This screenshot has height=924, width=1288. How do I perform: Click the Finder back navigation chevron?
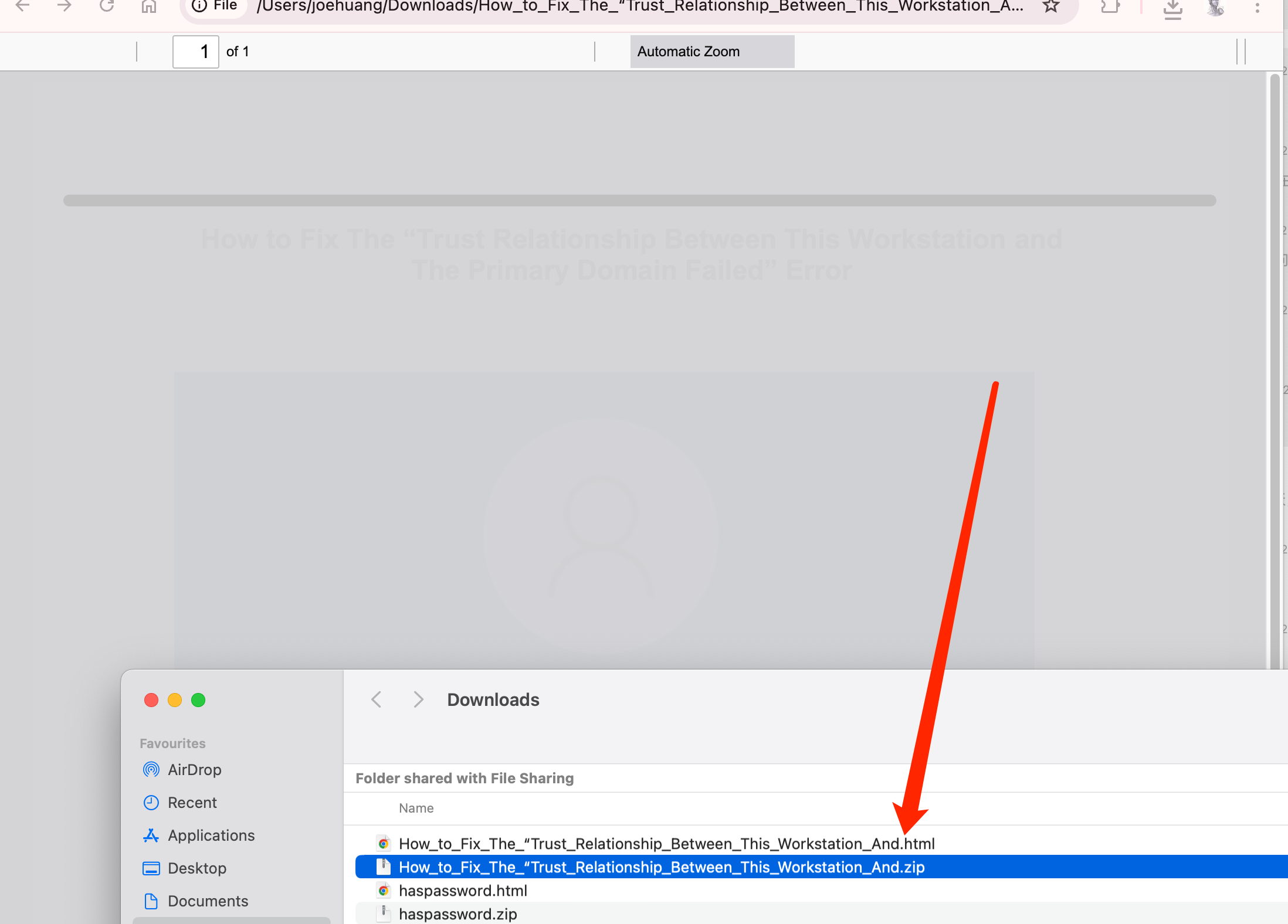pos(376,699)
